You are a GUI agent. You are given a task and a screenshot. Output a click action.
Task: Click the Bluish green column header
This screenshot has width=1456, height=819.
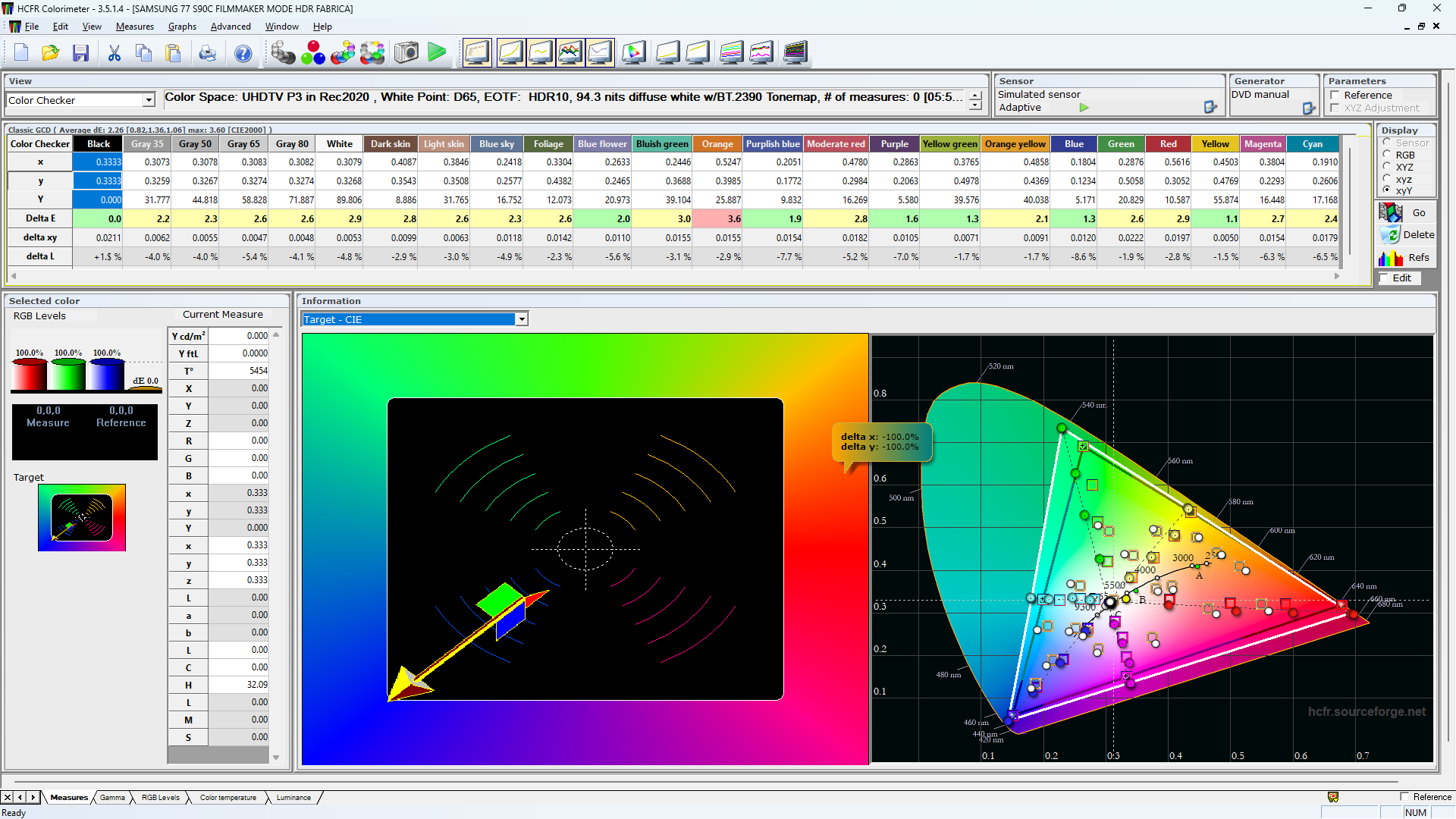(x=662, y=144)
